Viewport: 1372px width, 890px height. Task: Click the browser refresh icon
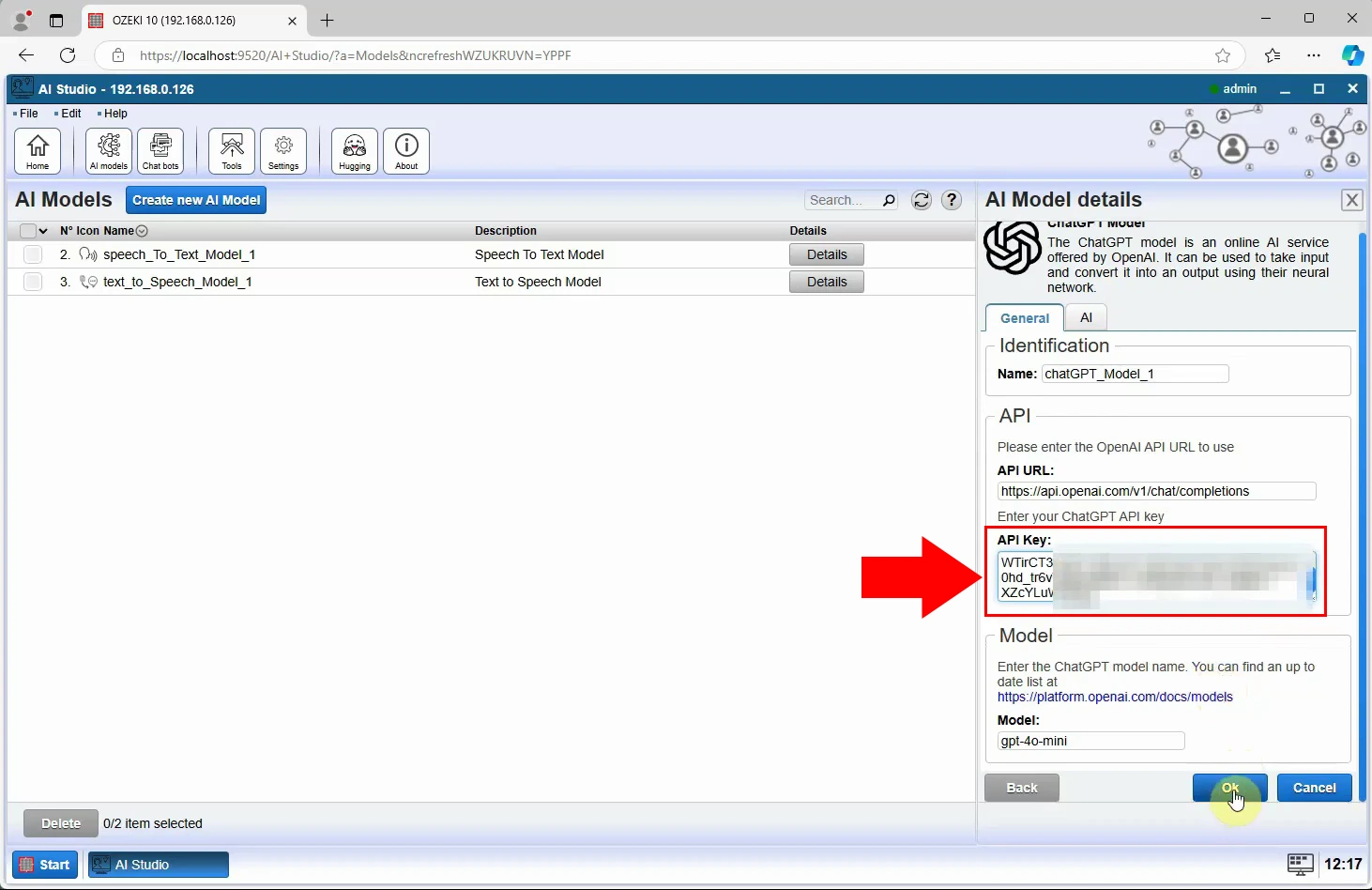(x=68, y=55)
